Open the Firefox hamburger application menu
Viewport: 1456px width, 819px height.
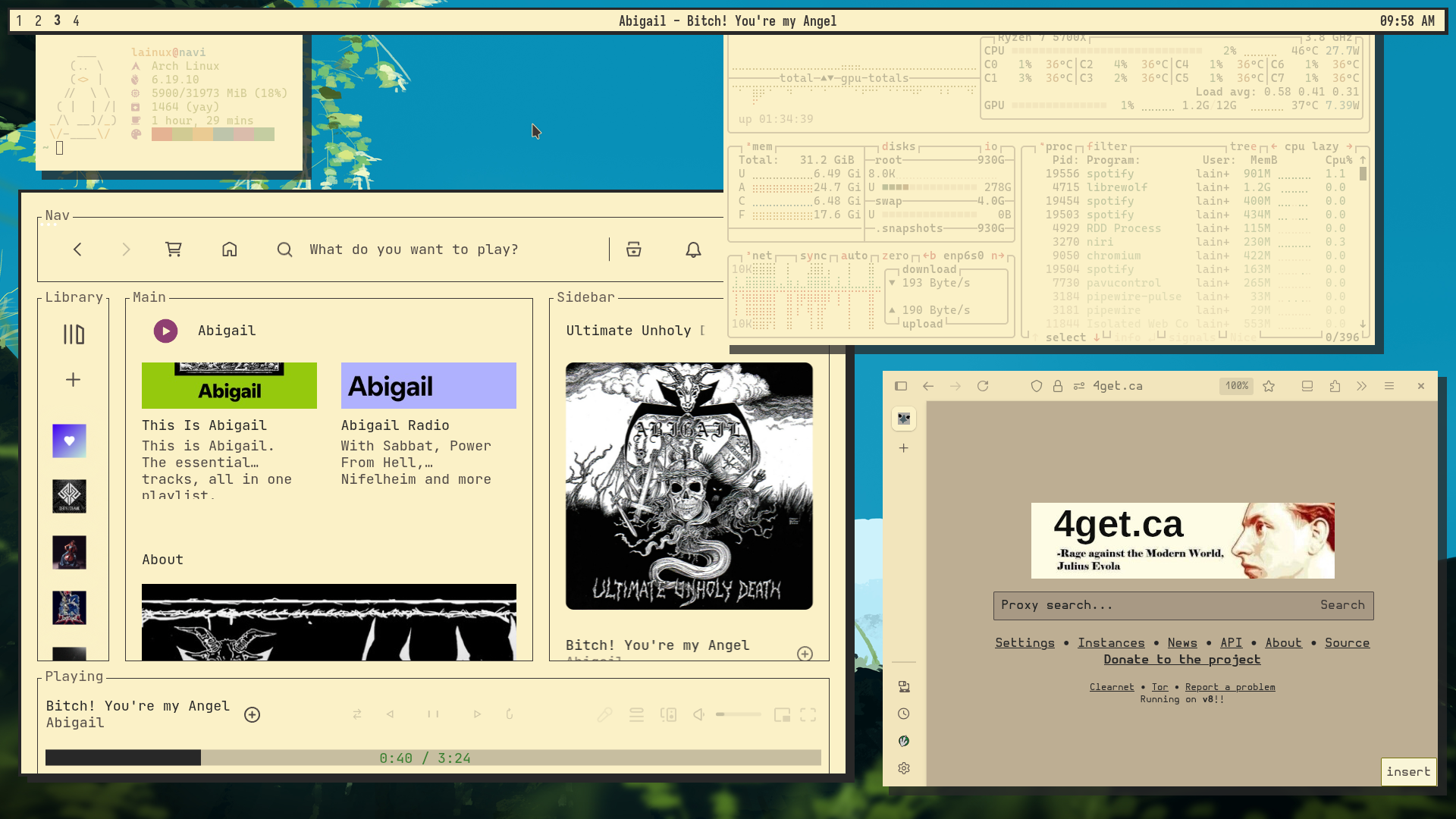click(x=1389, y=386)
